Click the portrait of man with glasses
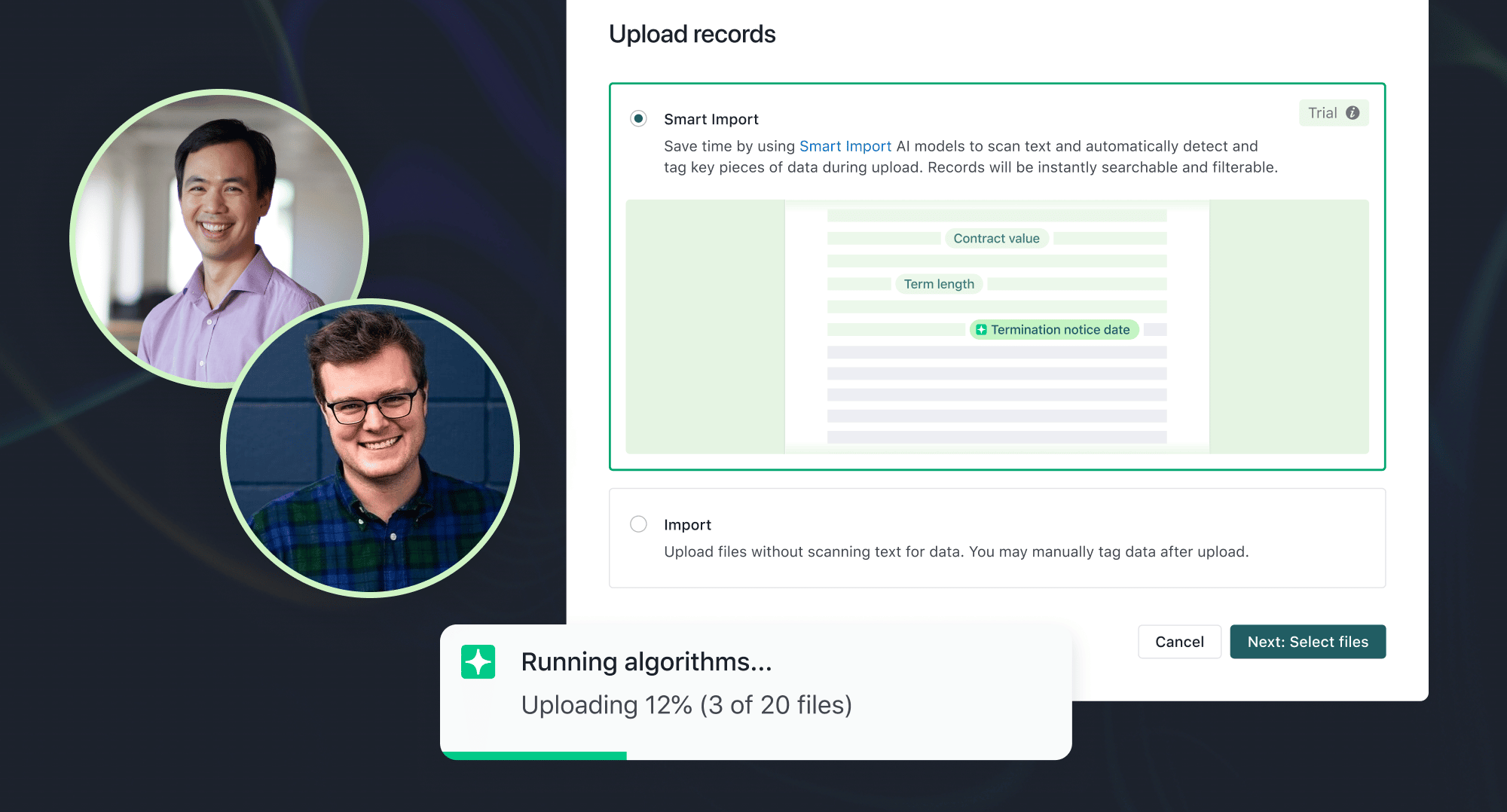Screen dimensions: 1507x812 370,447
